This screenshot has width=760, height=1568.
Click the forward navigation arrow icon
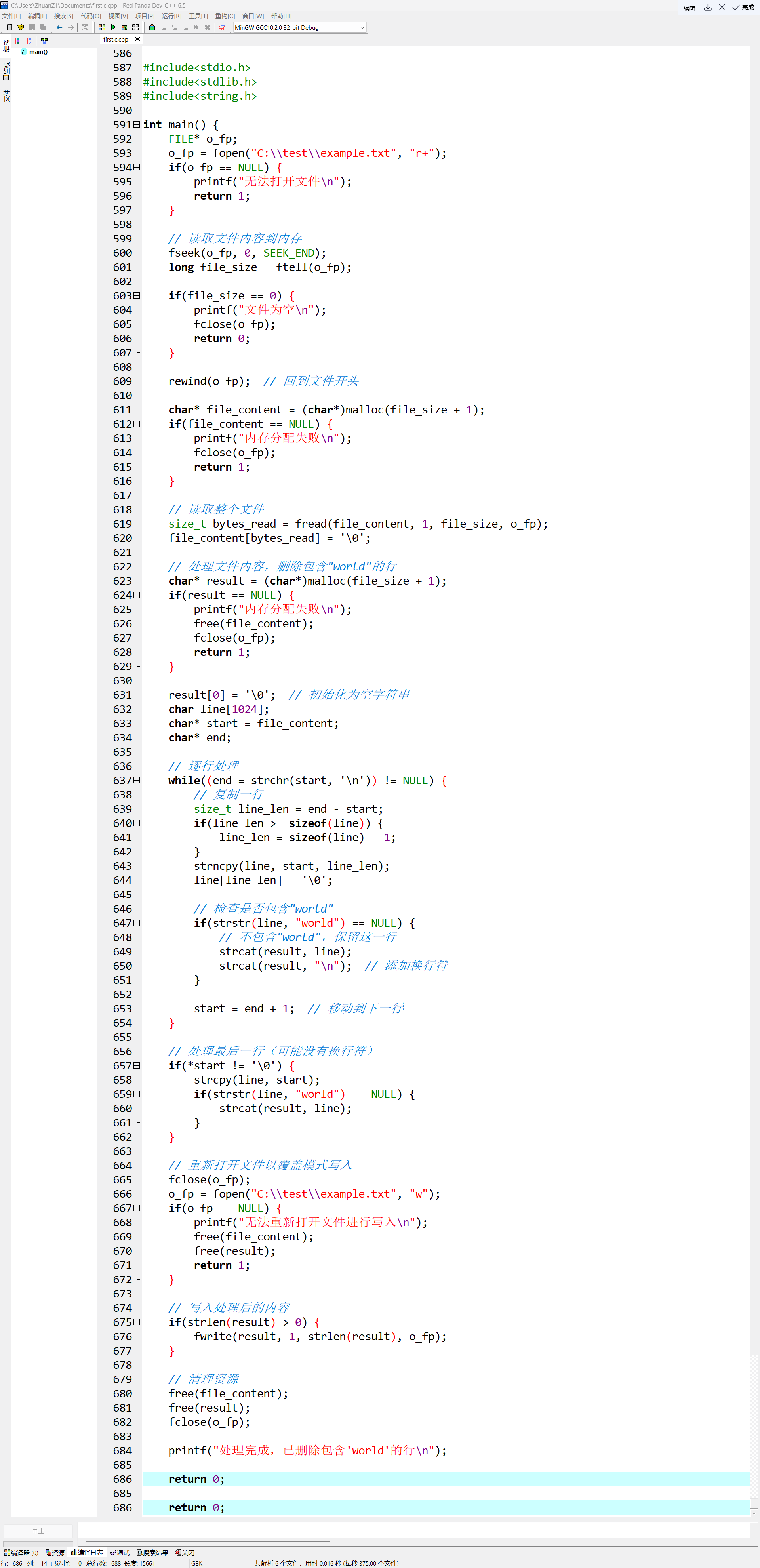click(70, 27)
